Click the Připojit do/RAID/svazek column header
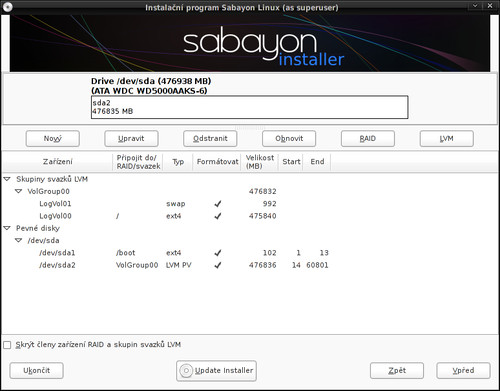Image resolution: width=500 pixels, height=391 pixels. (x=138, y=162)
